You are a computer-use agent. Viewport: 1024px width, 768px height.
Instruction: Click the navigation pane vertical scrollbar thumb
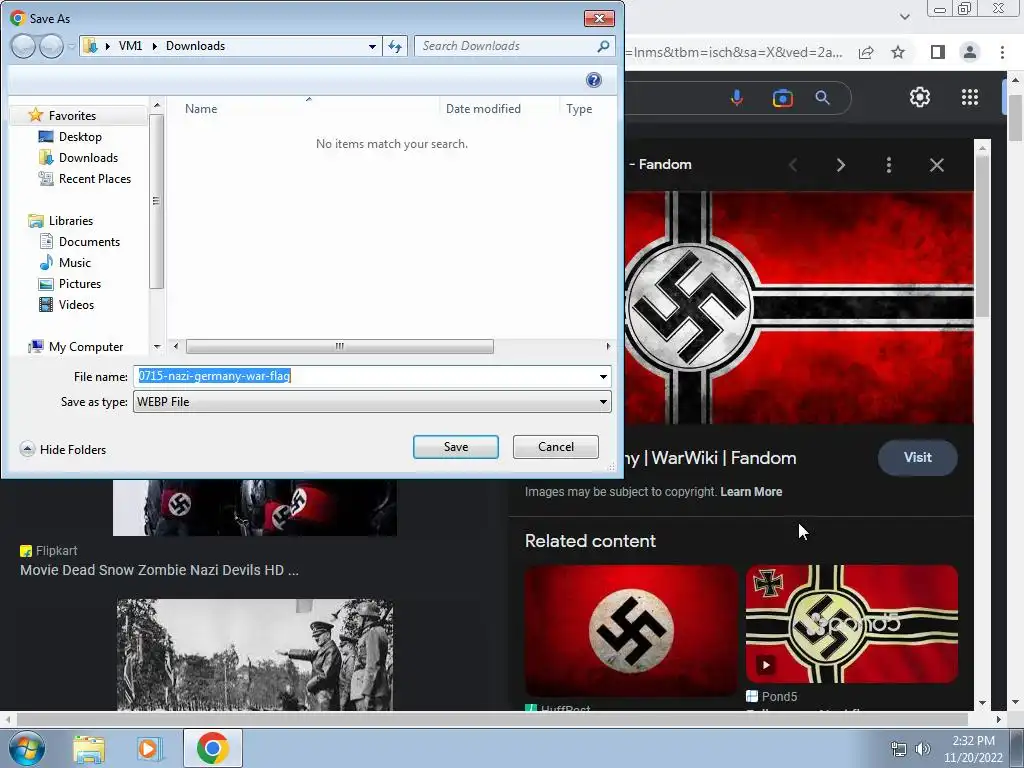click(x=156, y=201)
